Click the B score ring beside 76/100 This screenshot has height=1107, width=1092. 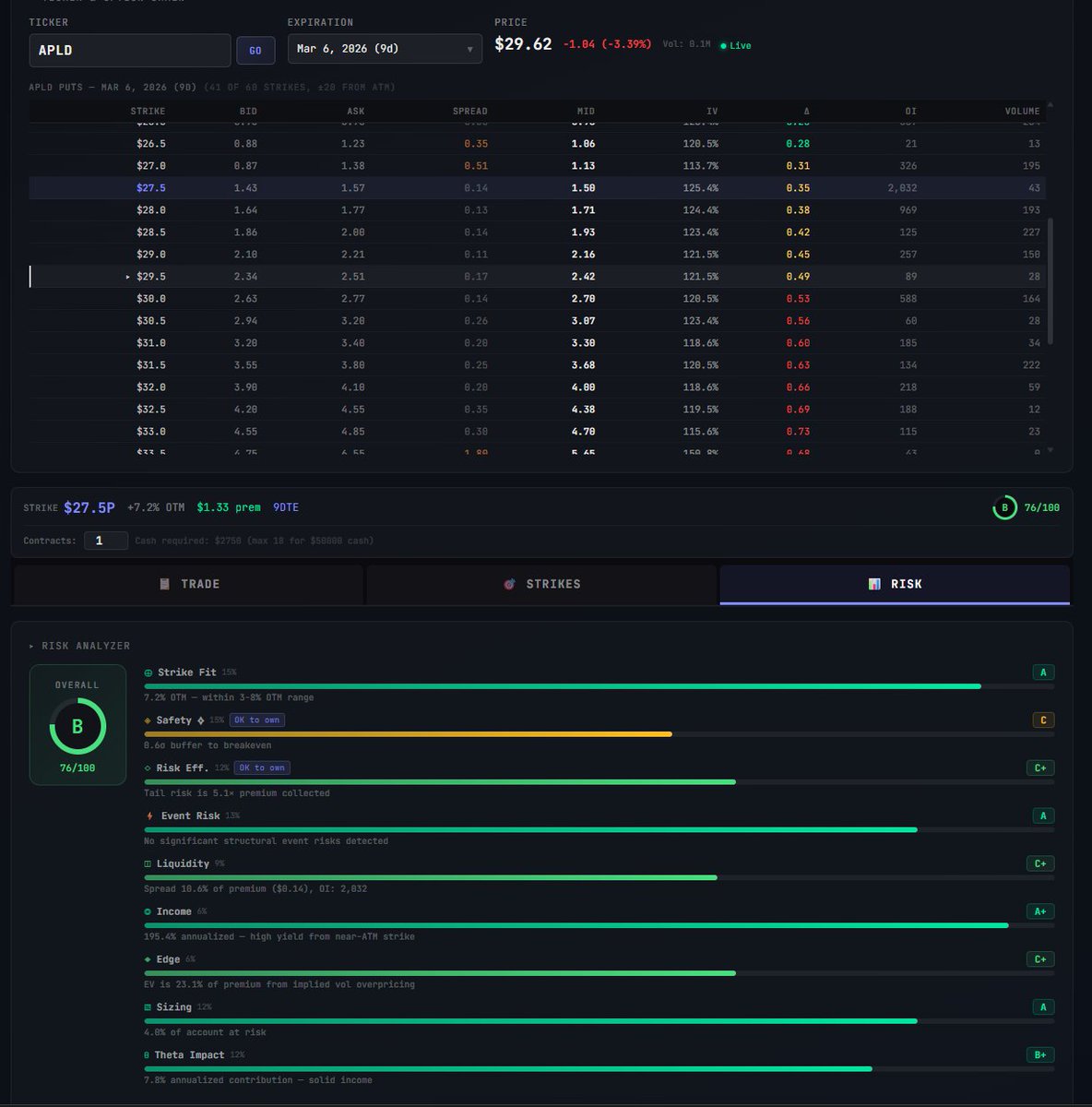pyautogui.click(x=1004, y=507)
